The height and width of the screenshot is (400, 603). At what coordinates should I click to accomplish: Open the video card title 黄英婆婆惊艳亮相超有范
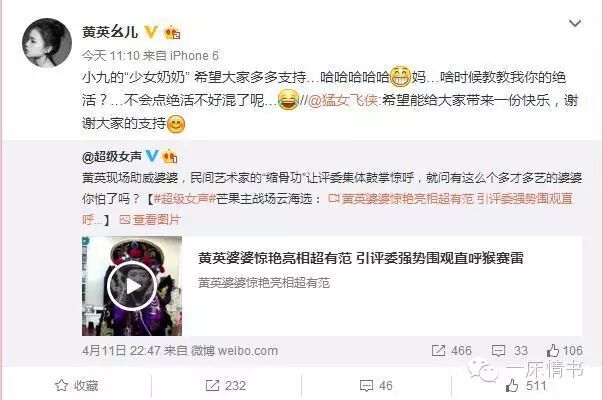pos(360,258)
